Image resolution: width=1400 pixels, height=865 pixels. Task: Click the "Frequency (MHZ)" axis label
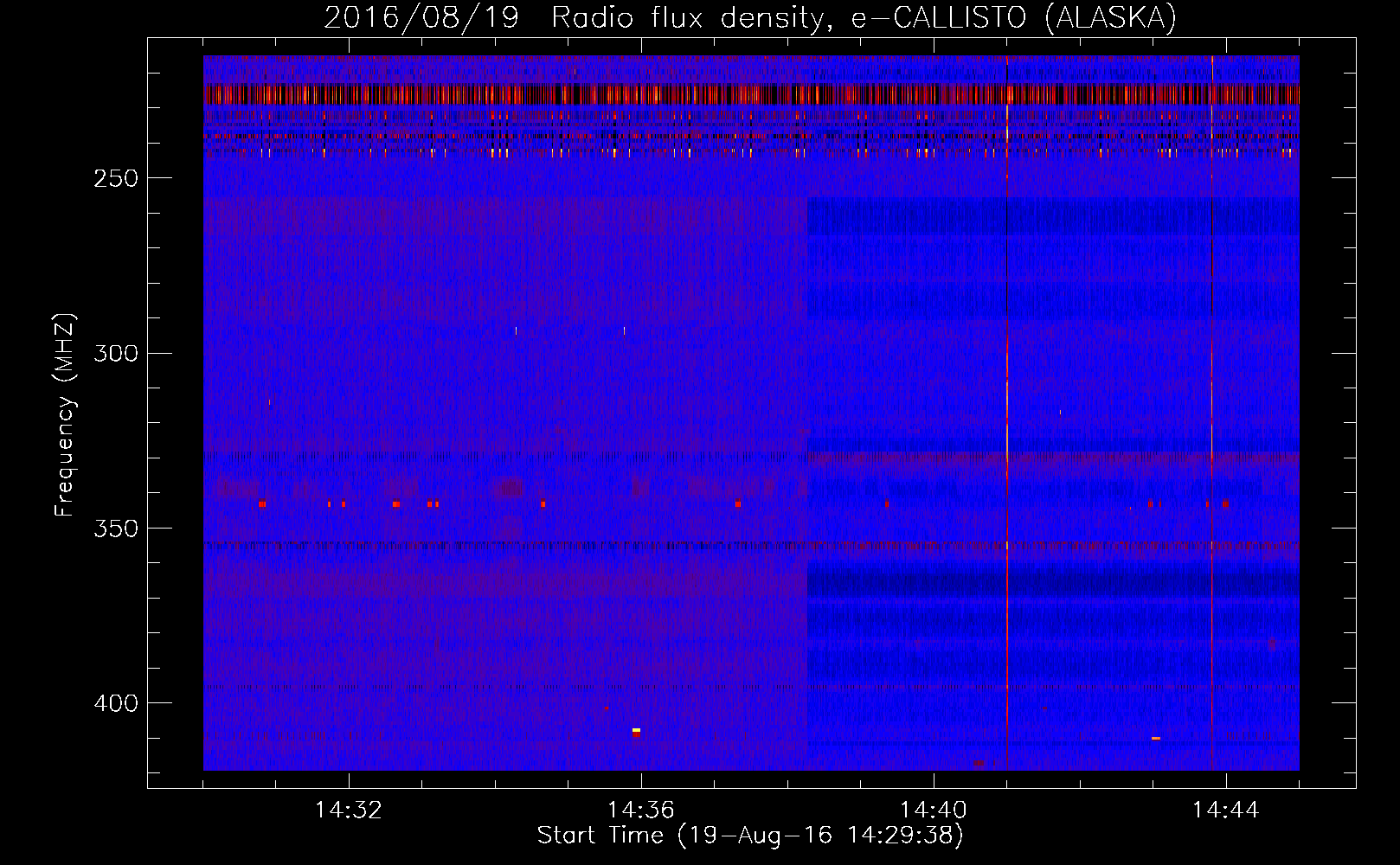pos(65,415)
